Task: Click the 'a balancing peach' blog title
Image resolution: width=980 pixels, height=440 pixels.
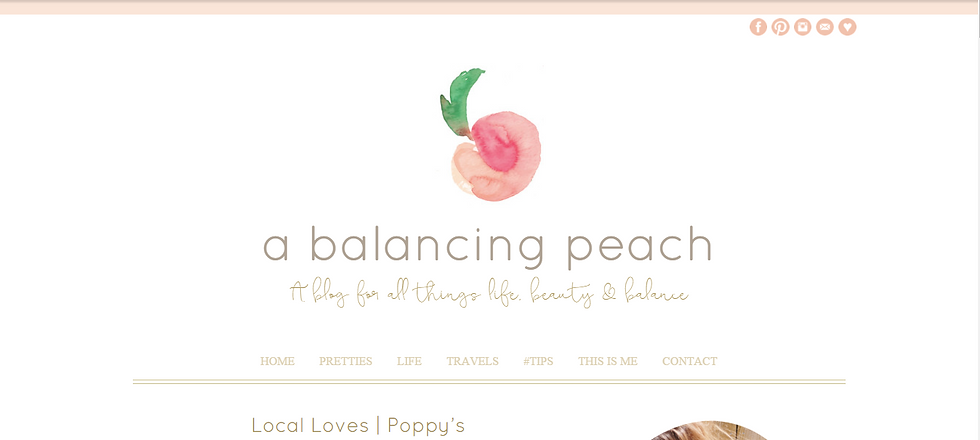Action: click(488, 246)
